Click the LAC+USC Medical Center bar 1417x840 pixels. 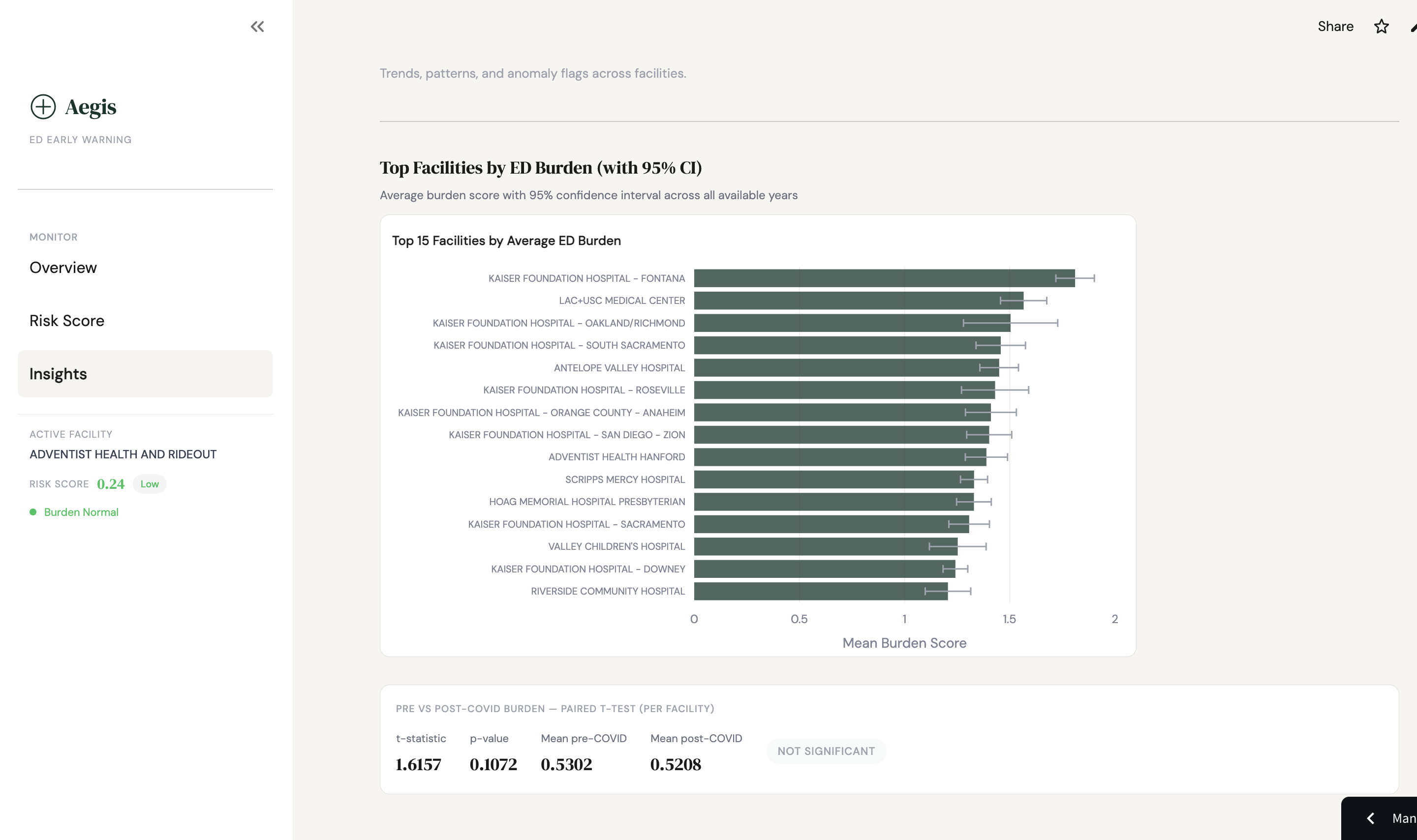[x=858, y=300]
